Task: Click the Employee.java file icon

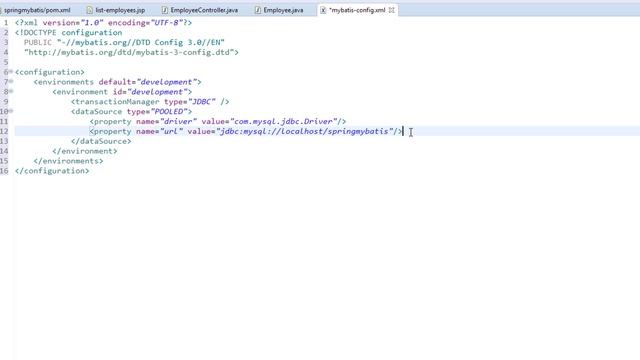Action: [x=258, y=10]
